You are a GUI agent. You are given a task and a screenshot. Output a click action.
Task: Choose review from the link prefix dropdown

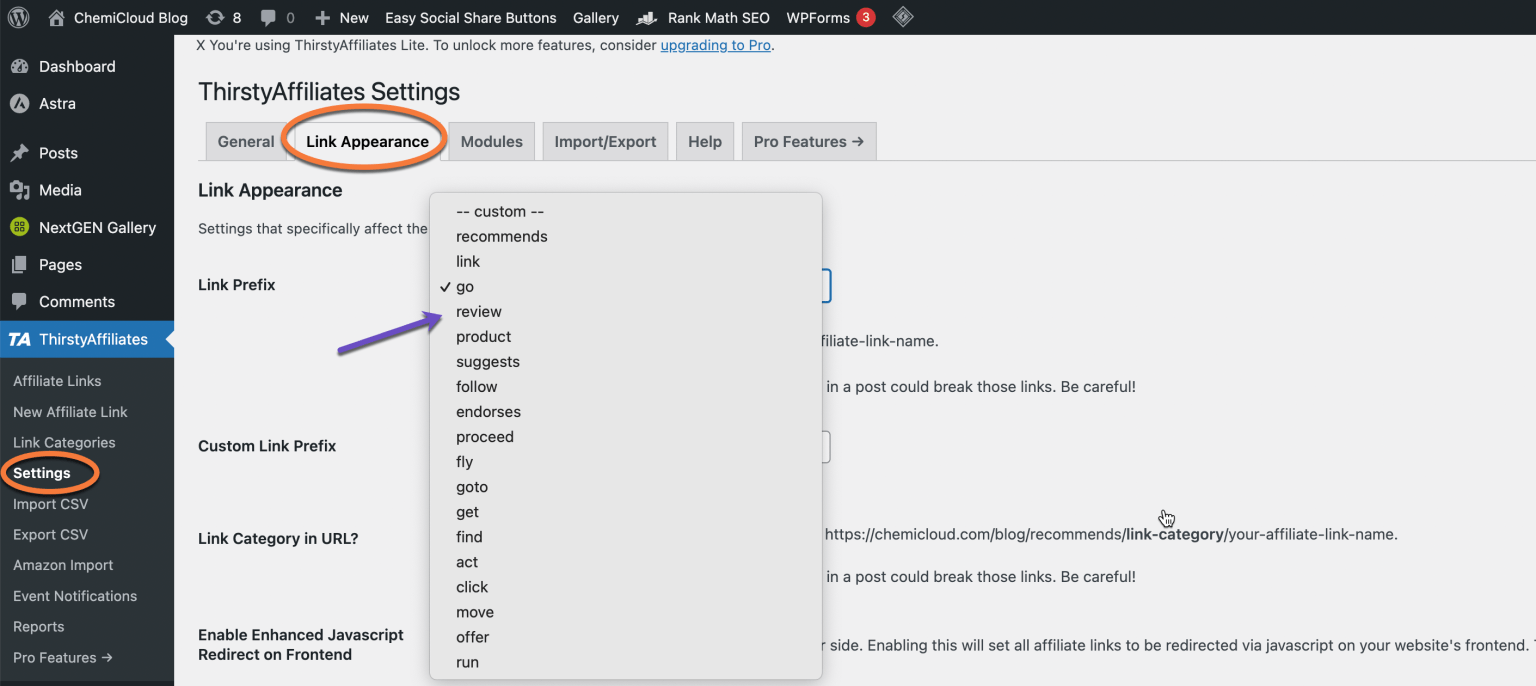[x=478, y=311]
